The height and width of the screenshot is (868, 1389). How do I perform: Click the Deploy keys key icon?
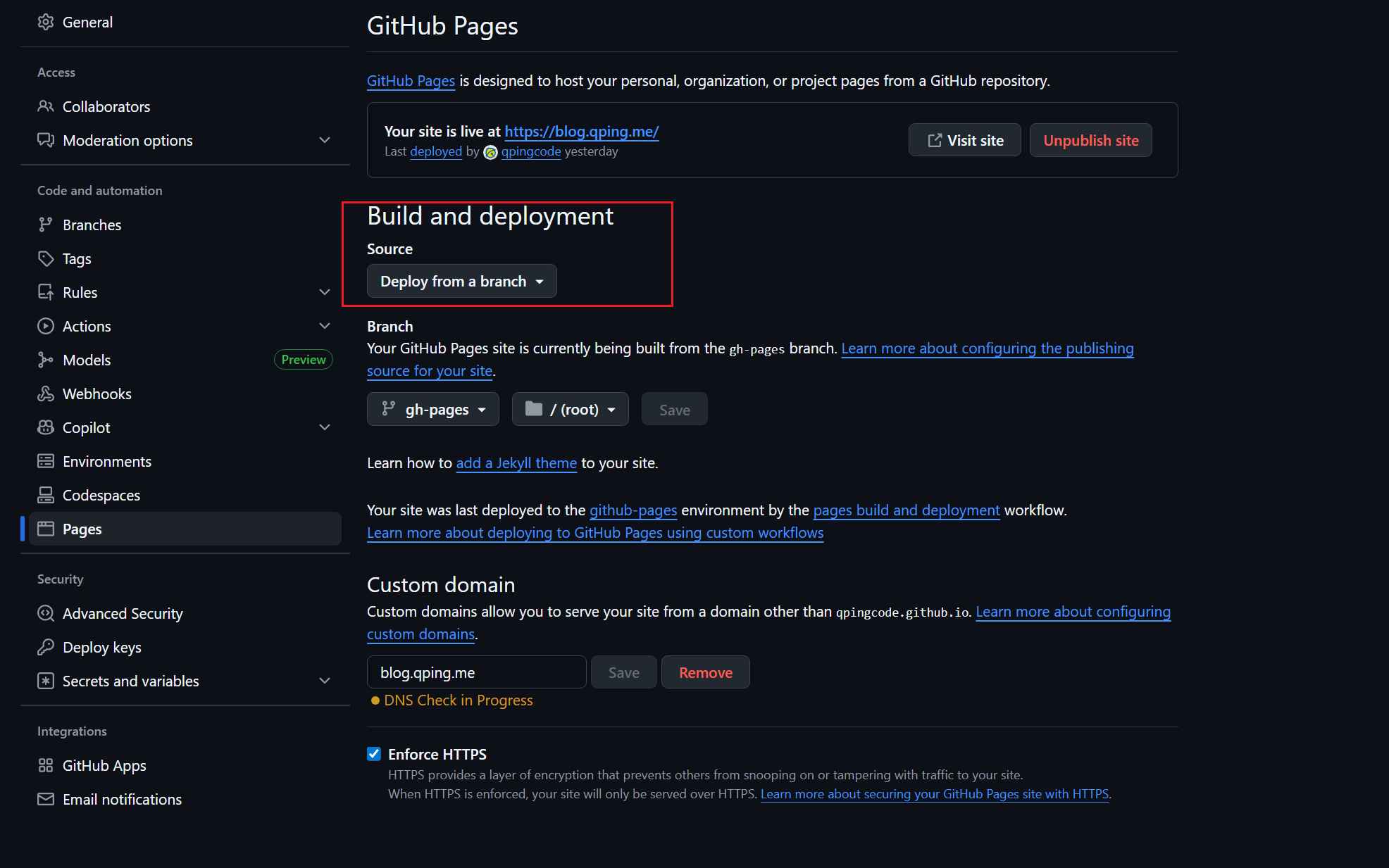pyautogui.click(x=46, y=647)
